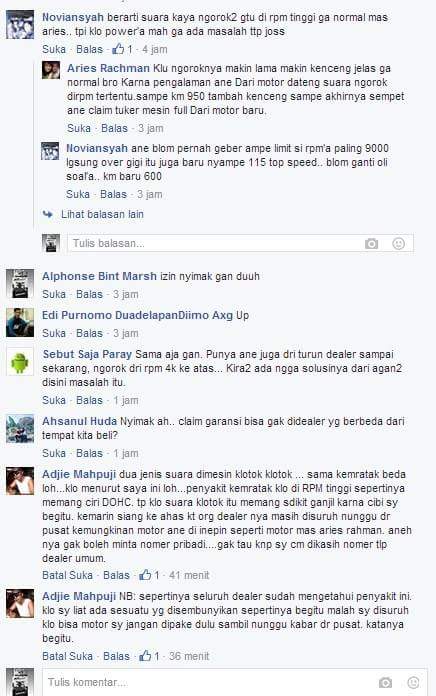Toggle 'Batal Suka' on 36 menit comment

coord(67,656)
